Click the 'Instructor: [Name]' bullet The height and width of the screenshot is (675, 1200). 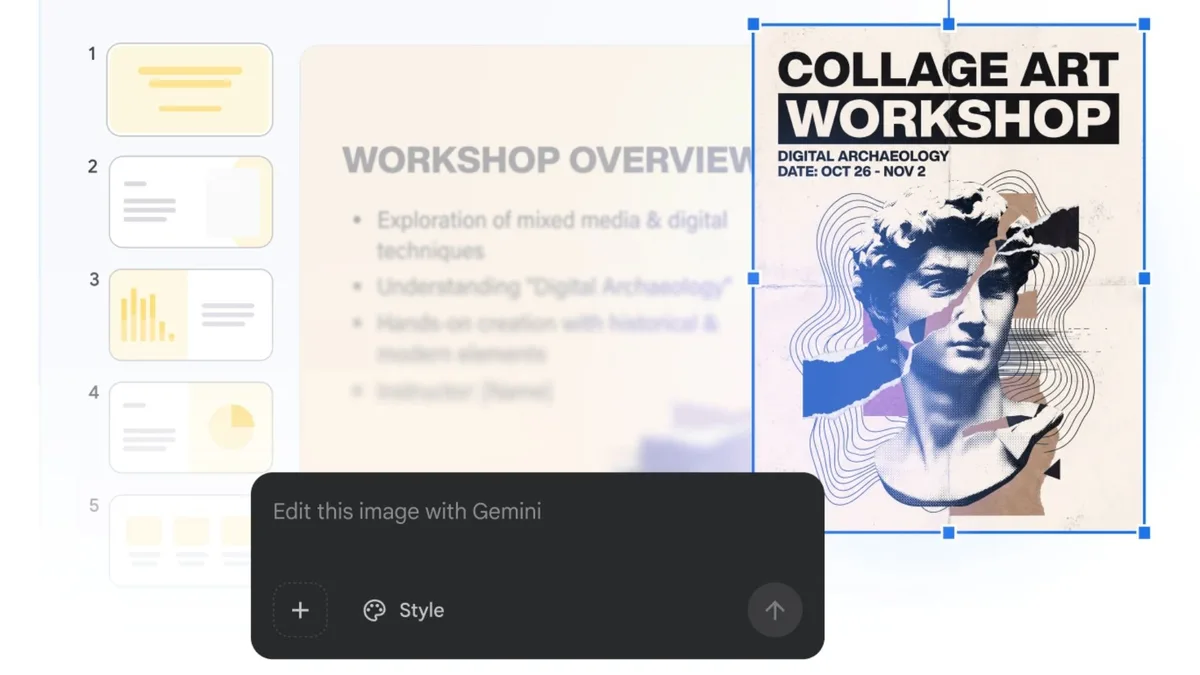click(464, 391)
